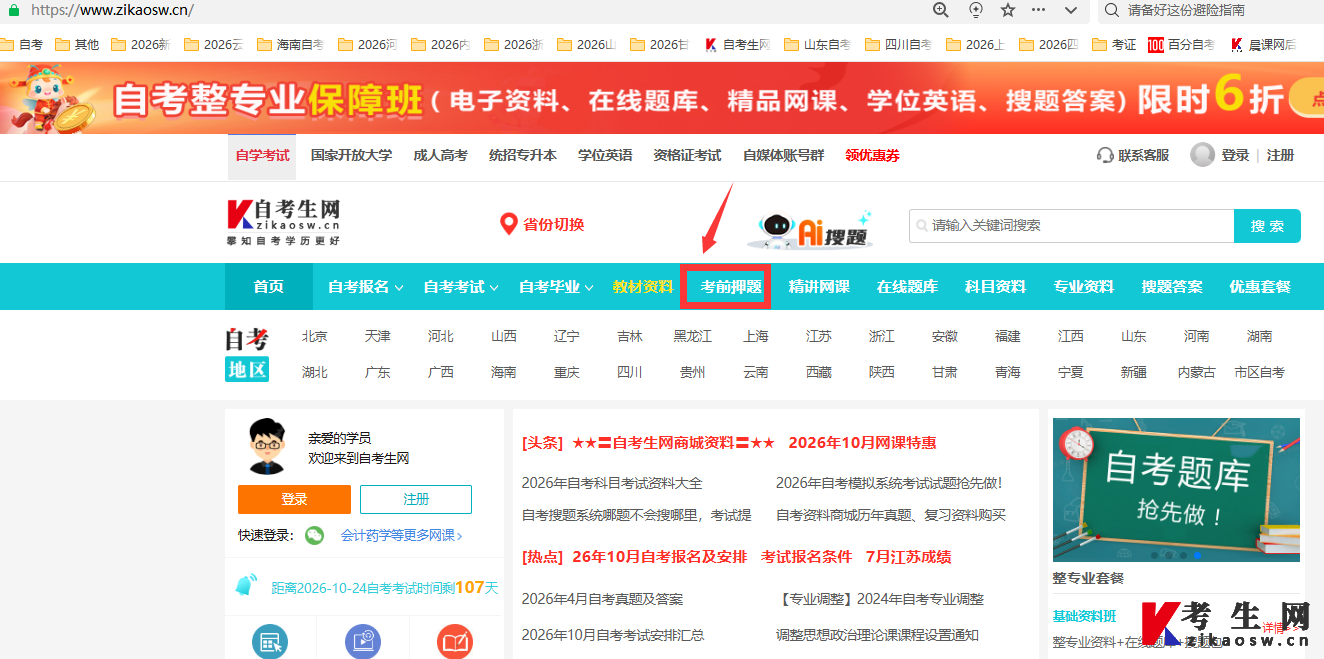
Task: Click the blue bell countdown icon
Action: 247,585
